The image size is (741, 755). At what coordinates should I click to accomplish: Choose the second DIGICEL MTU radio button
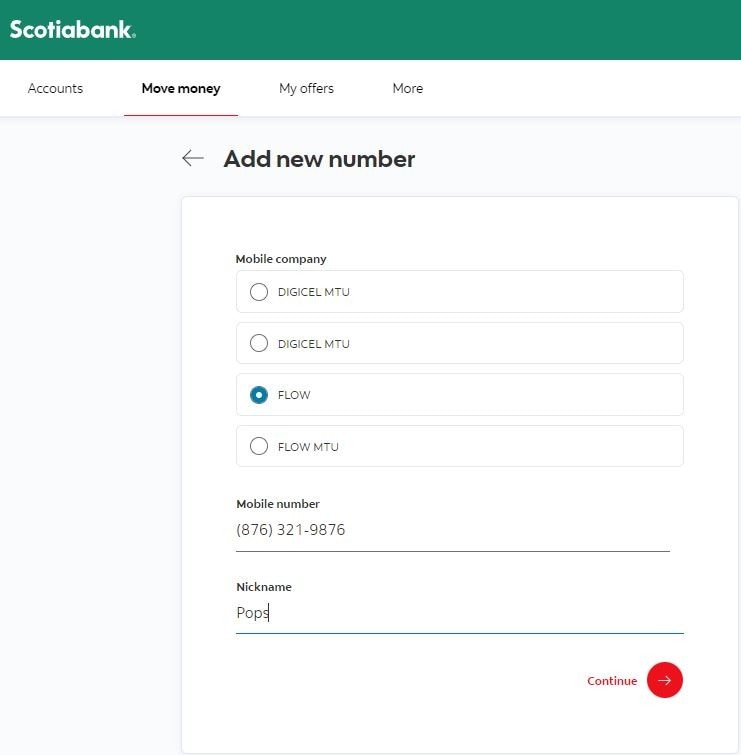pos(259,343)
